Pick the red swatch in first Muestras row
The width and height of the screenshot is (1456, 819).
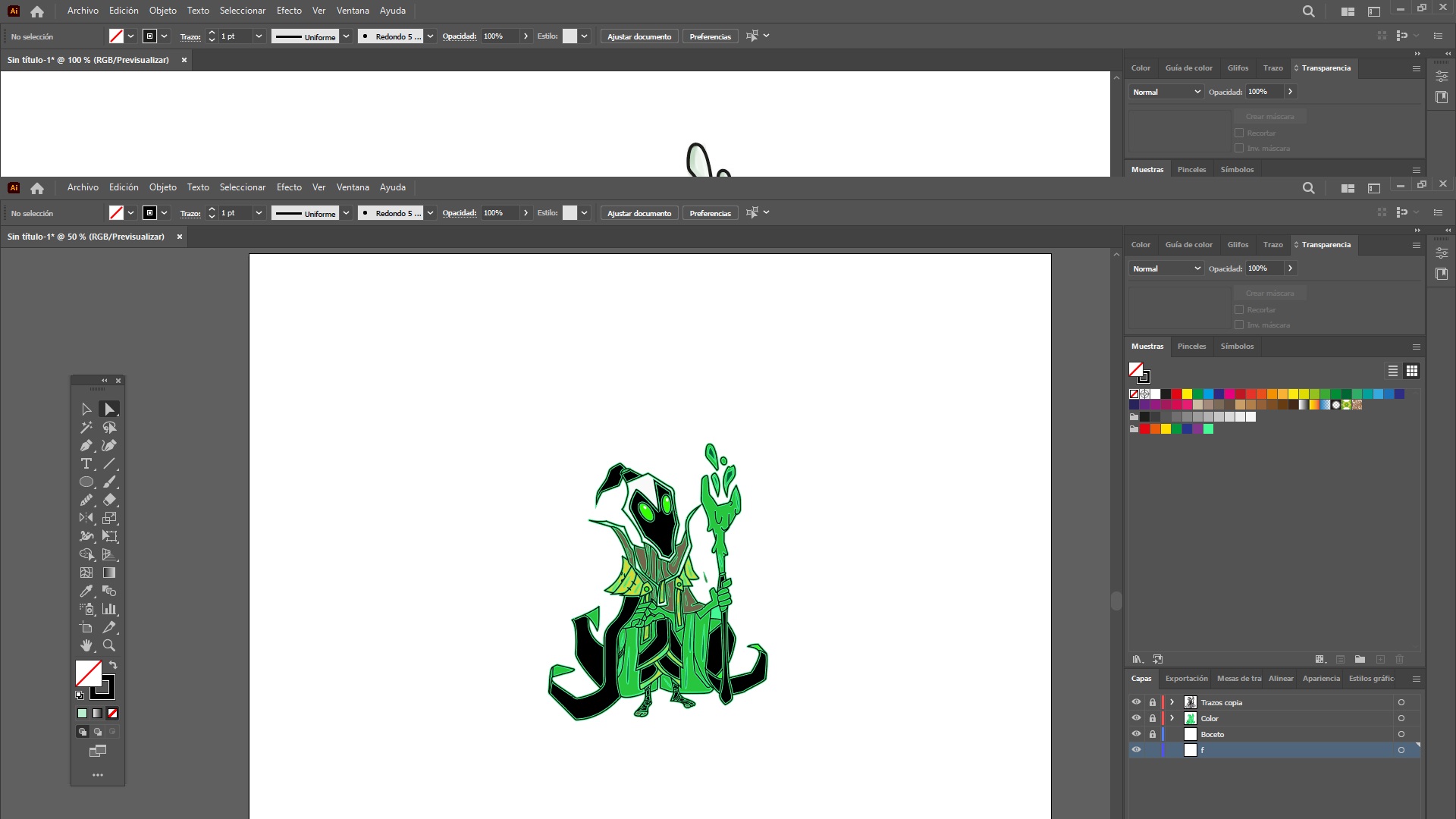coord(1176,394)
